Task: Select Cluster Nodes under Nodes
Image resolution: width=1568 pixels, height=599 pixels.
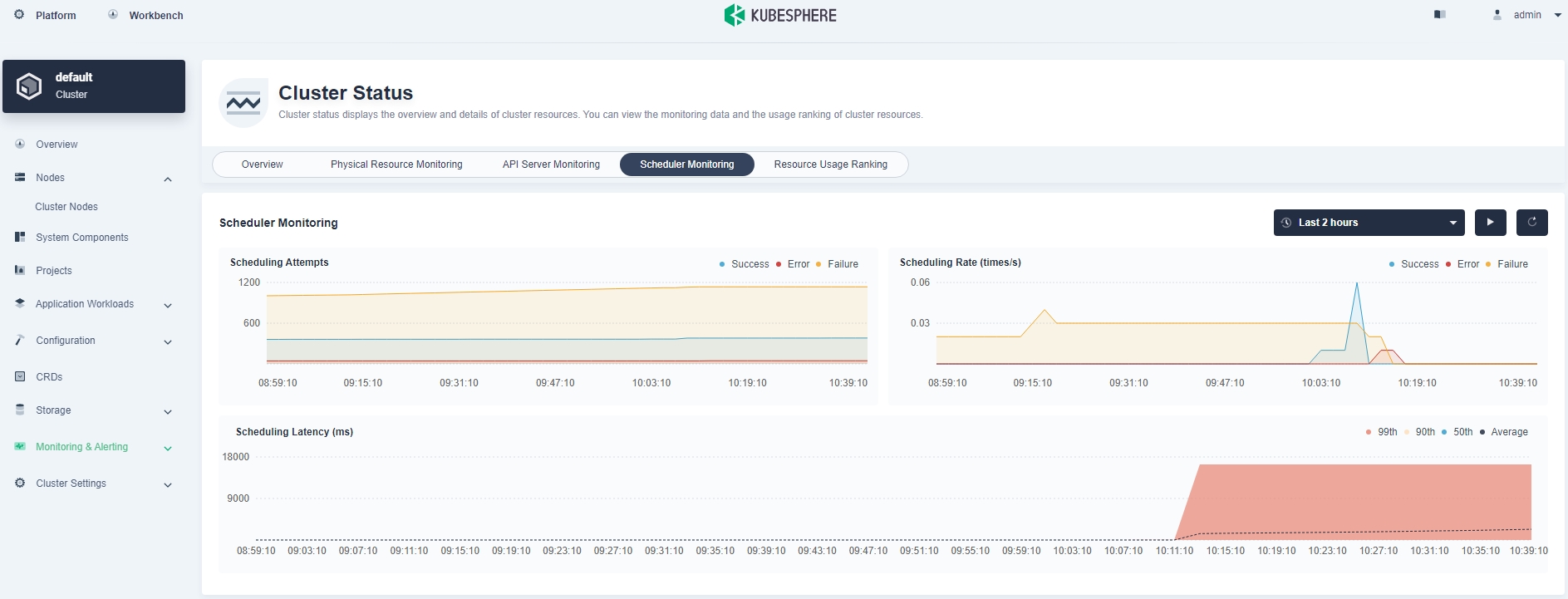Action: 66,207
